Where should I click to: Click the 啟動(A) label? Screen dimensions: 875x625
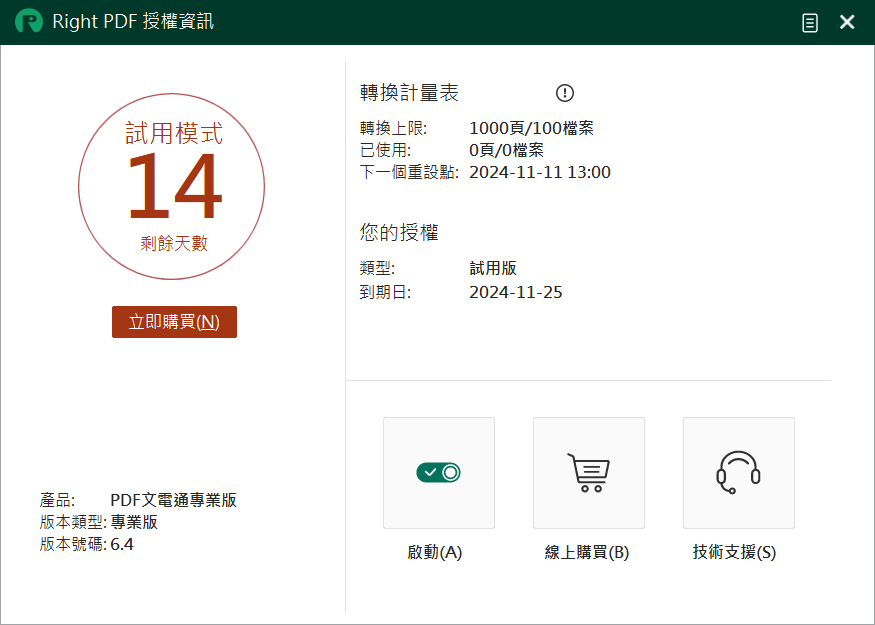(x=435, y=552)
